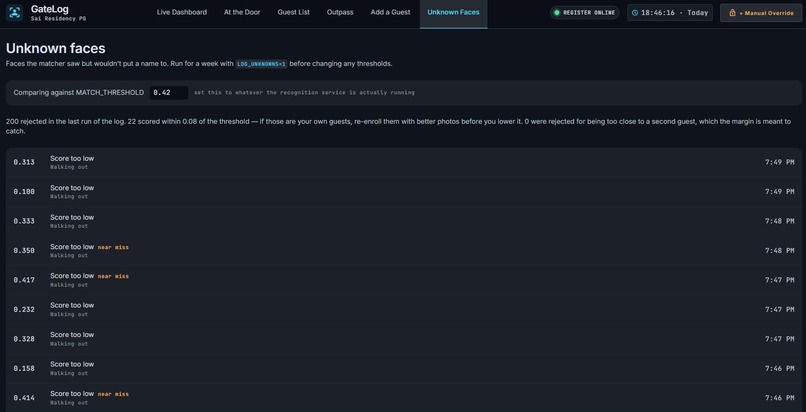Click the Register Online status pill
The image size is (806, 412).
tap(584, 13)
